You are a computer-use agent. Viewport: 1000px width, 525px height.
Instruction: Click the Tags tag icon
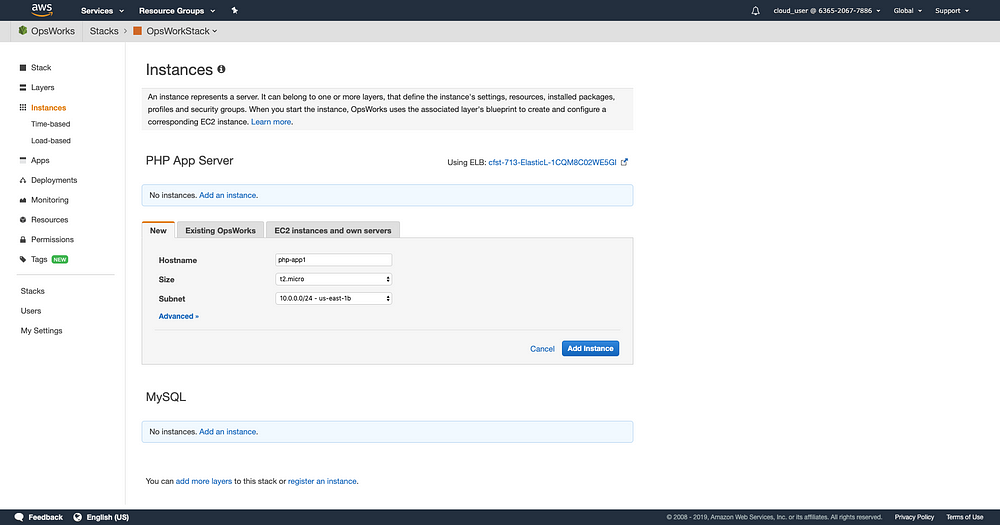point(23,259)
